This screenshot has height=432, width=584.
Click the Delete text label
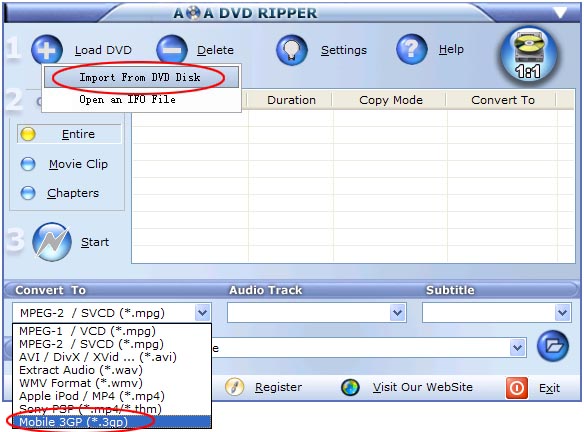[x=215, y=50]
